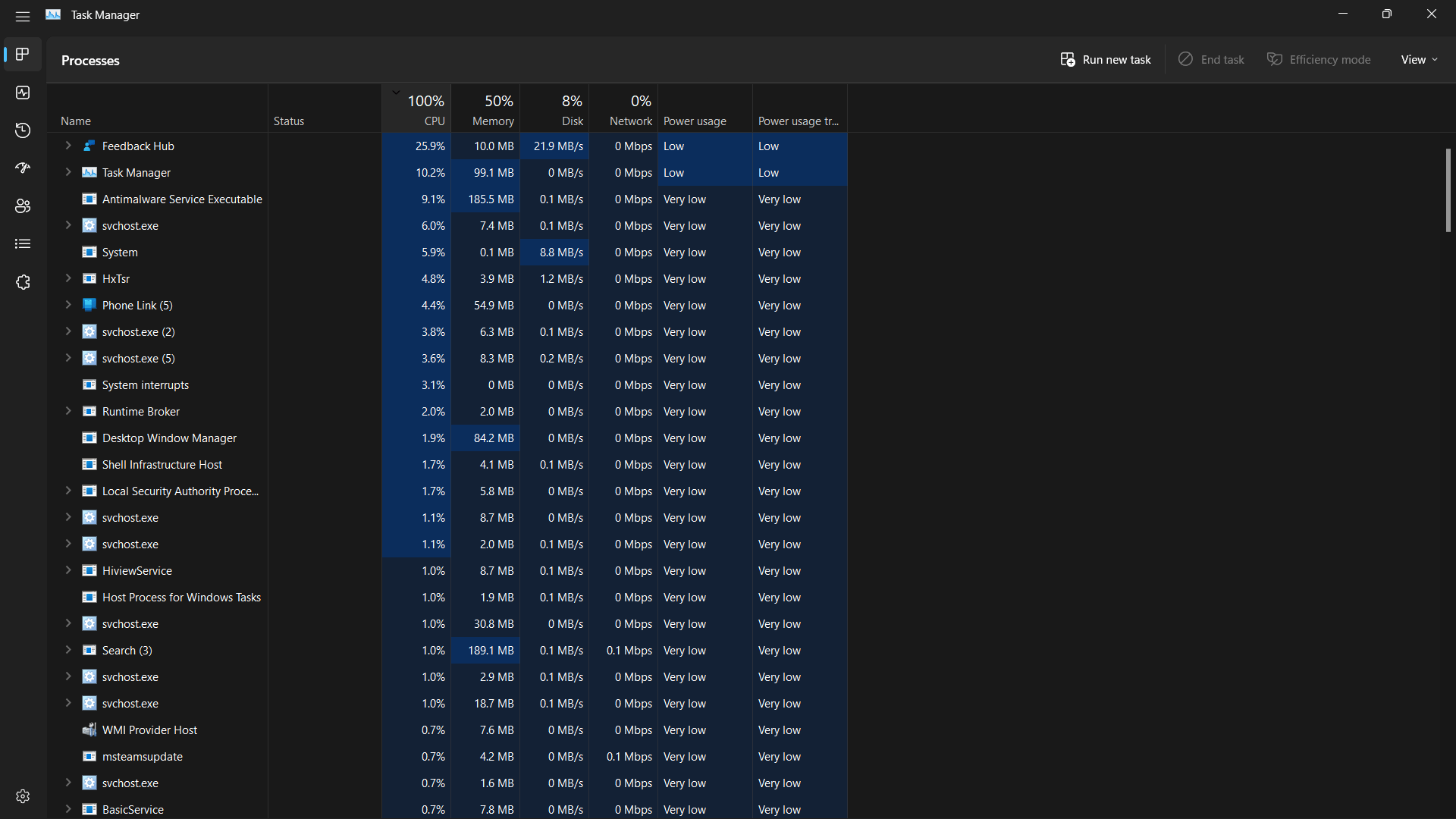Screen dimensions: 1456x819
Task: Open the hamburger navigation menu
Action: click(x=23, y=15)
